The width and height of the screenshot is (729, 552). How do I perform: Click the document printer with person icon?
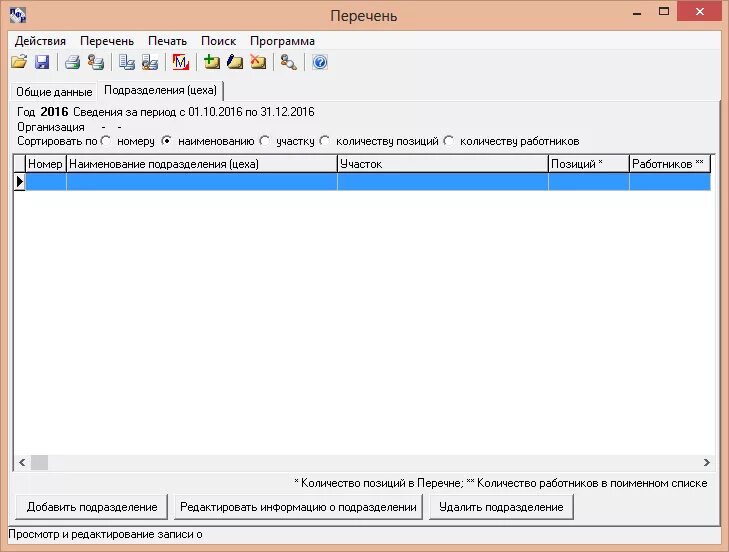point(150,62)
